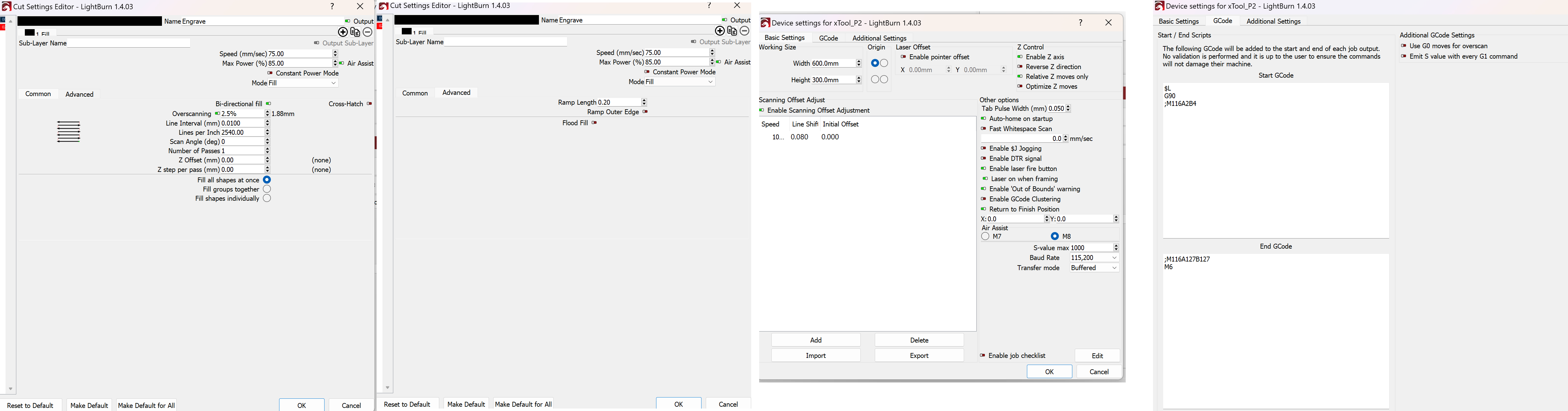Click add sub-layer plus icon in leftmost editor
1568x411 pixels.
(343, 32)
